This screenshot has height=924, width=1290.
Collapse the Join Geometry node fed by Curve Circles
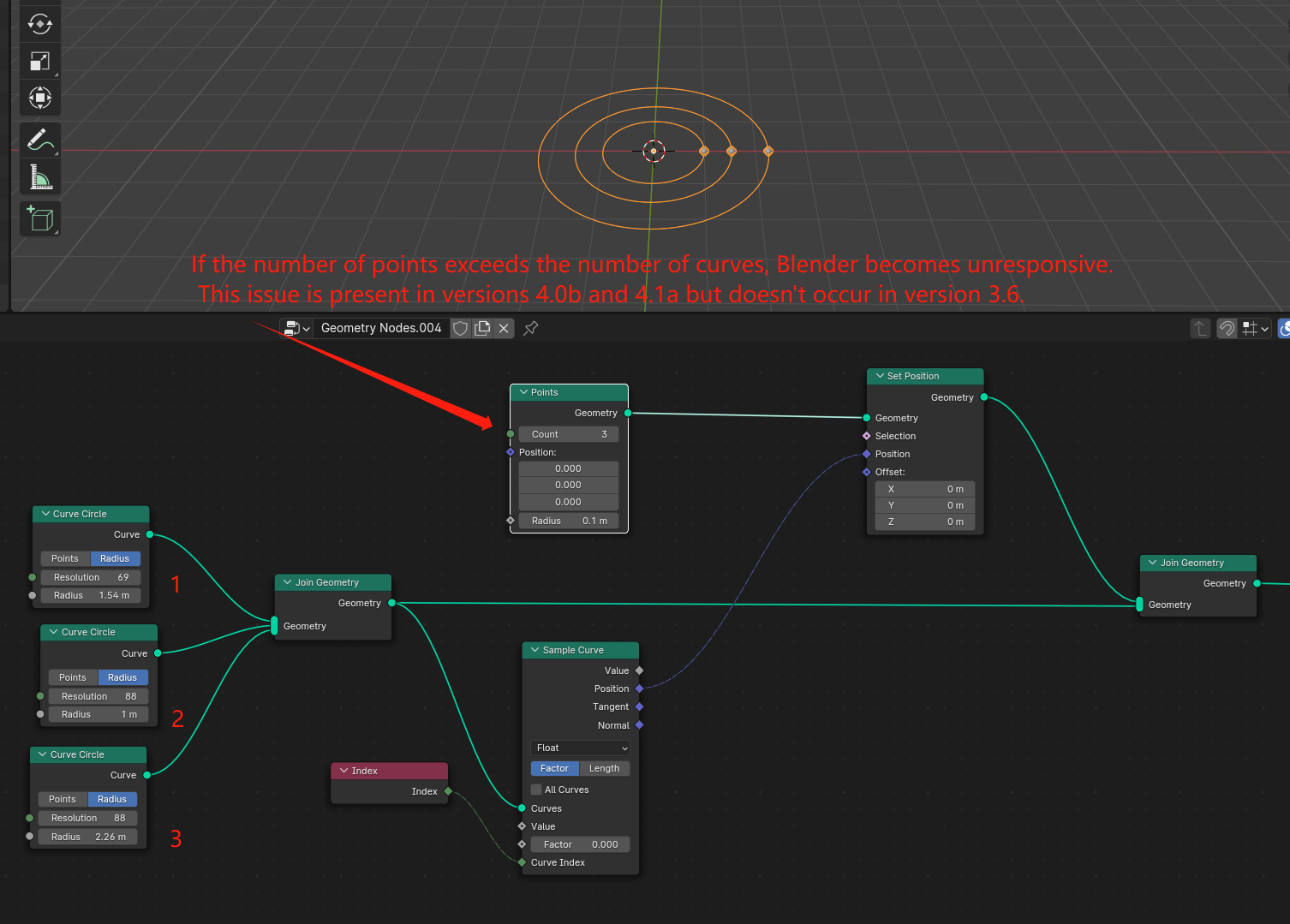tap(288, 582)
